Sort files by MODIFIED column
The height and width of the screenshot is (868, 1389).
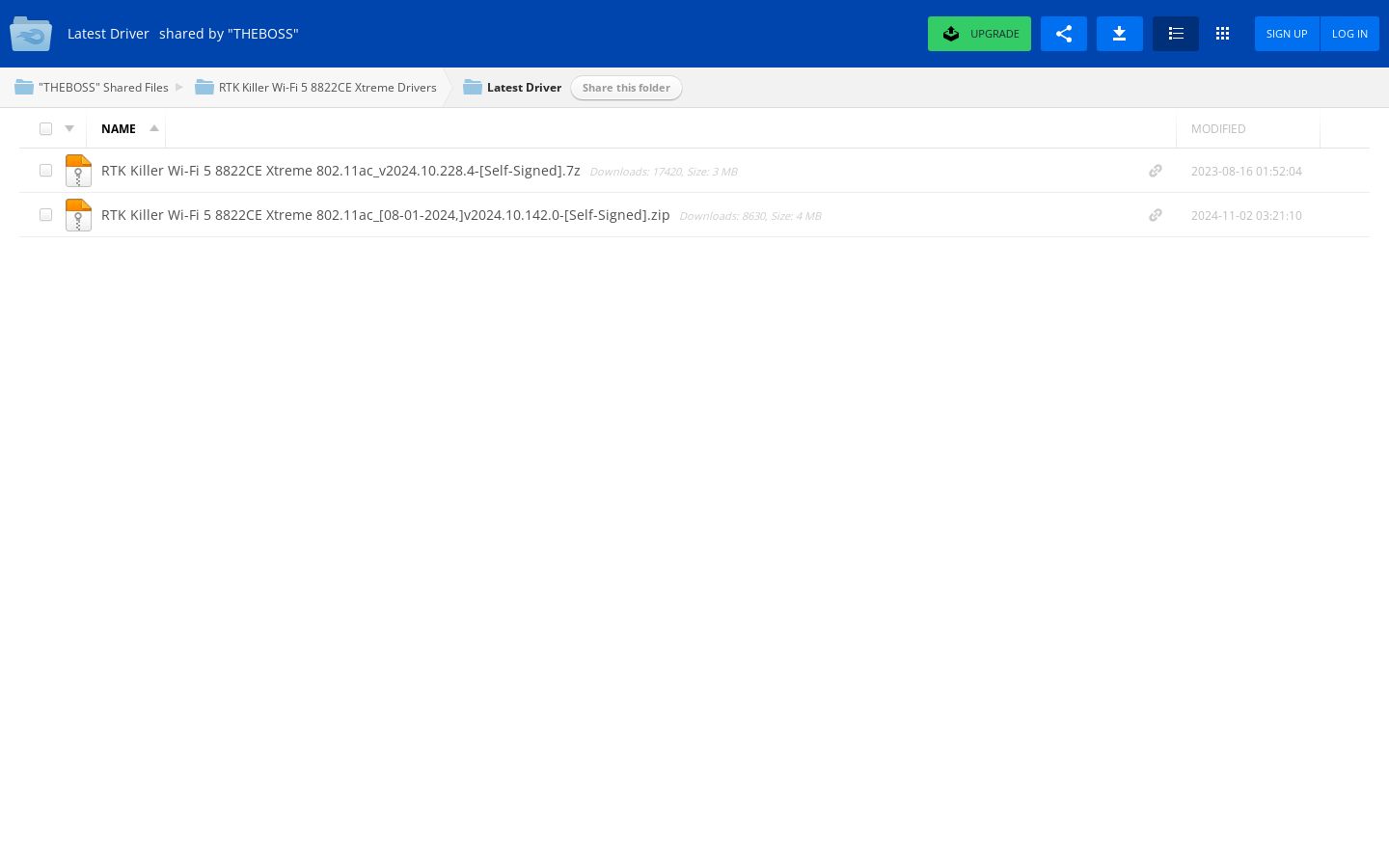tap(1218, 128)
